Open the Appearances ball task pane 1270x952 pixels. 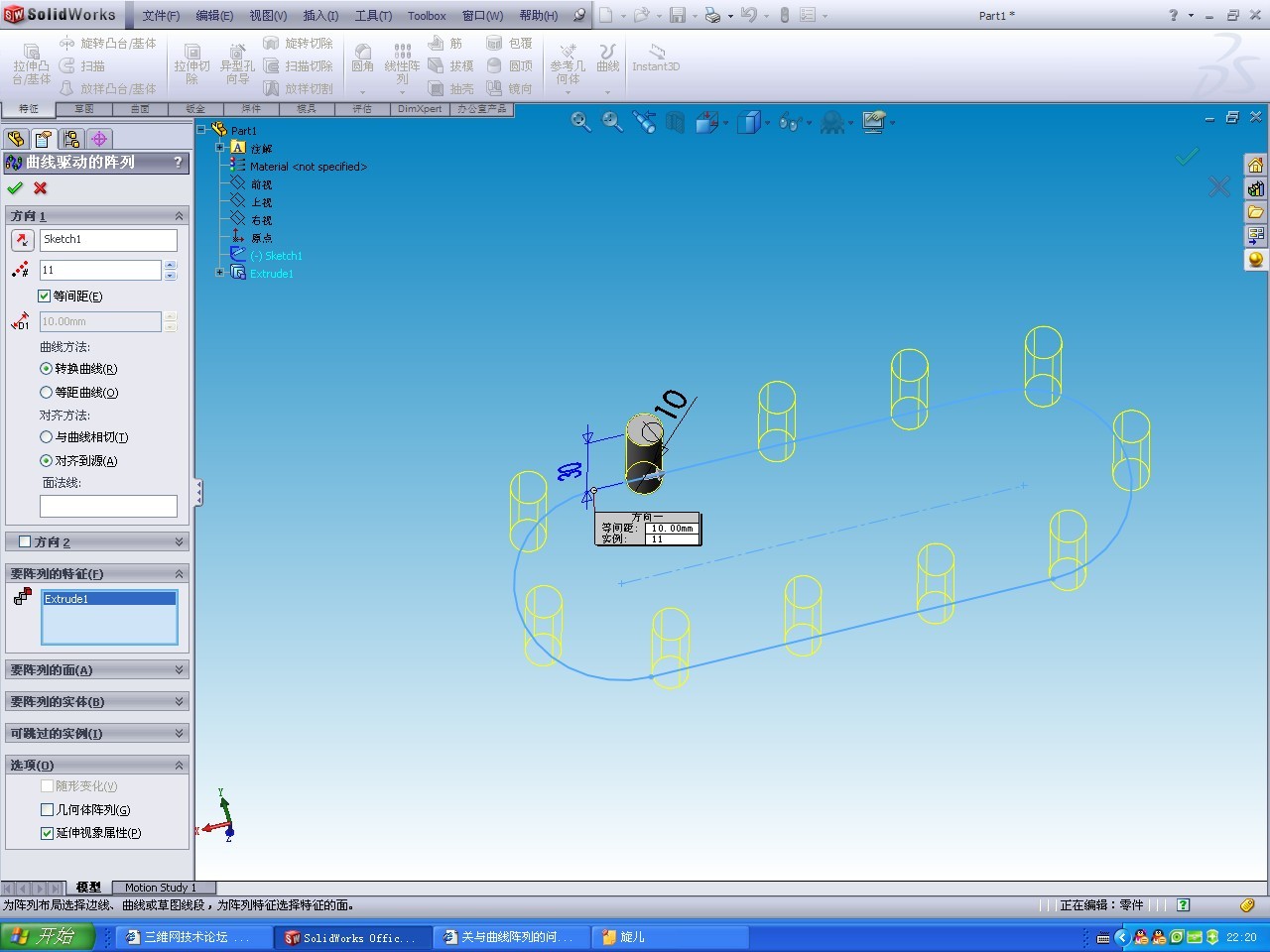(x=1255, y=259)
